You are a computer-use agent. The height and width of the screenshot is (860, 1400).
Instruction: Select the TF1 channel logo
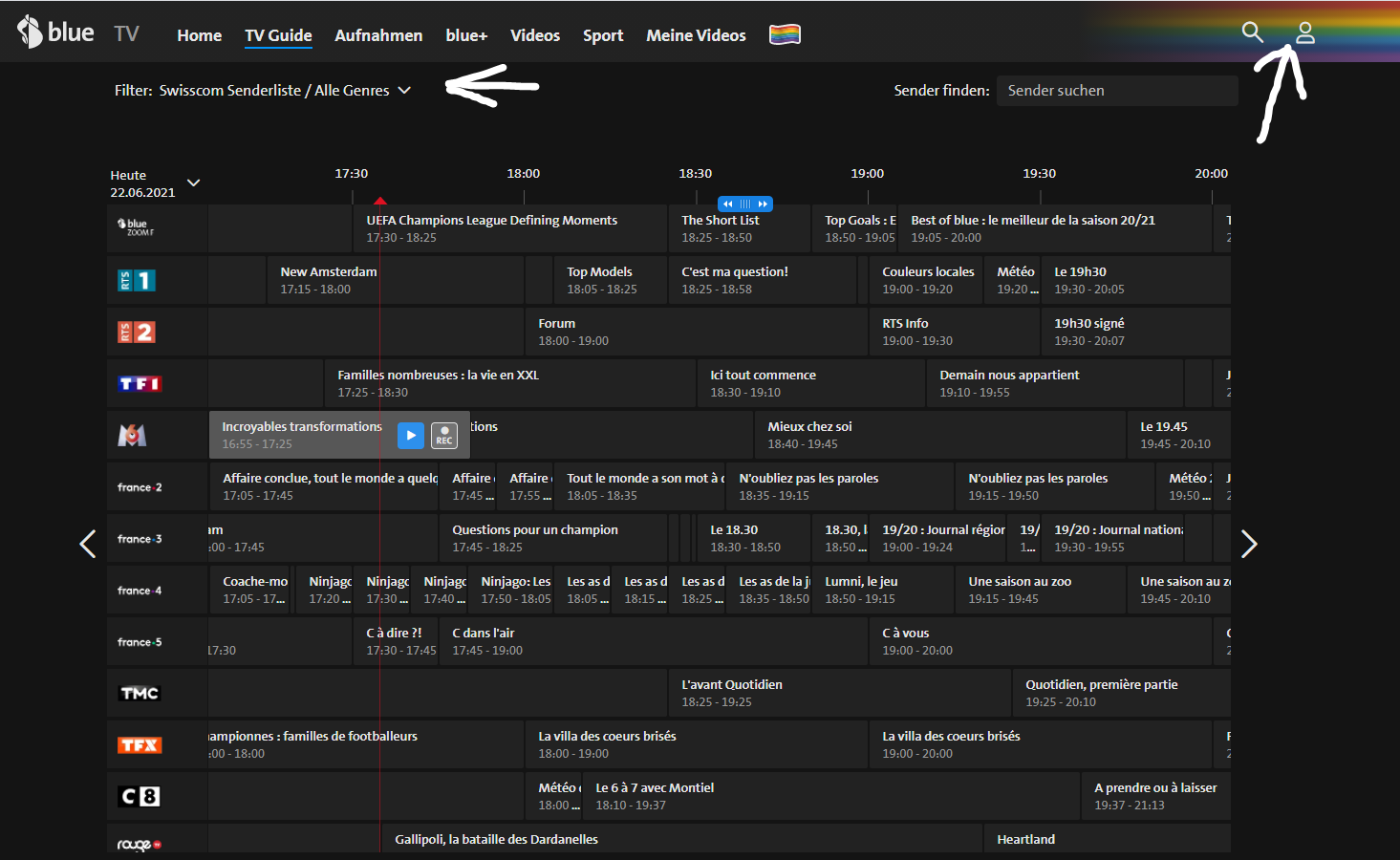tap(140, 384)
